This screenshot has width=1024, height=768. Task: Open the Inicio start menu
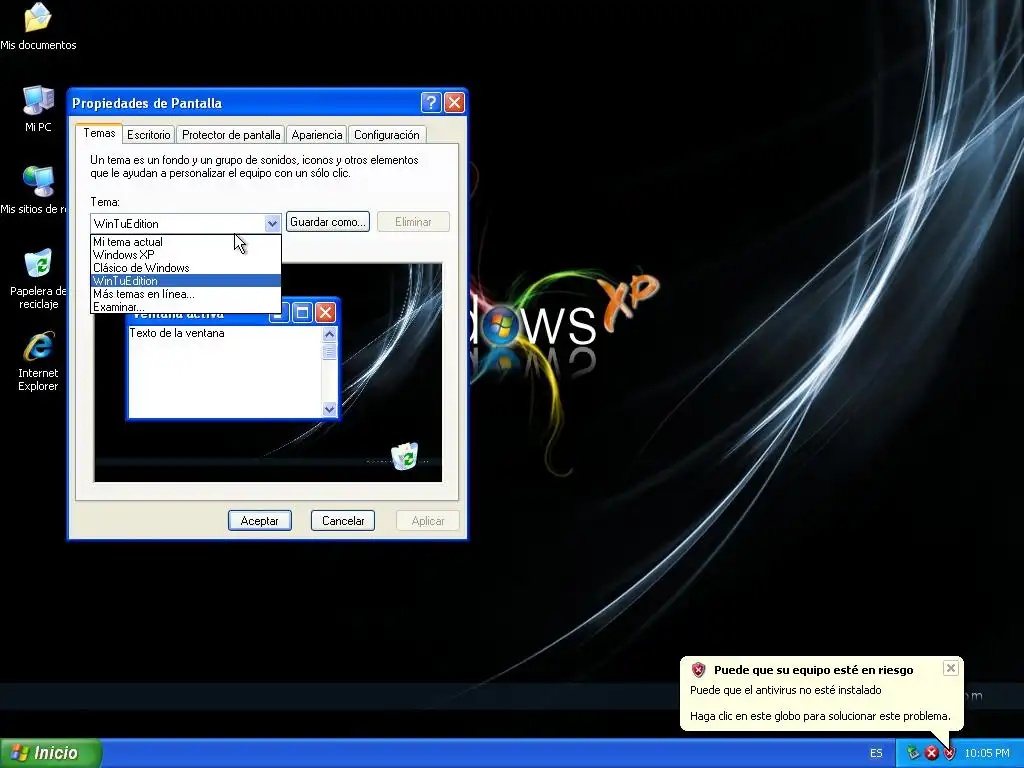tap(51, 753)
